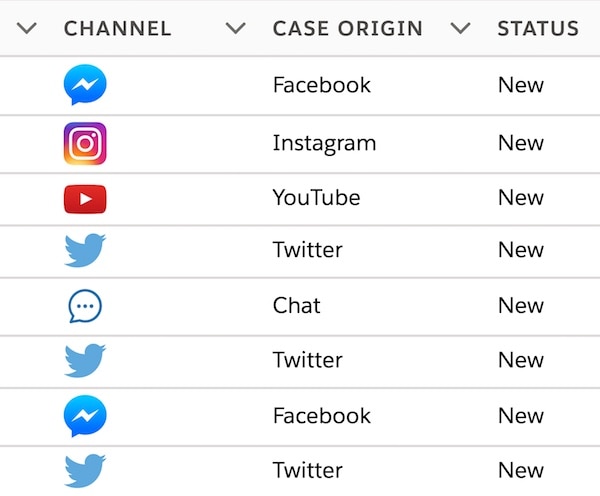
Task: Click the Instagram channel icon
Action: [x=85, y=143]
